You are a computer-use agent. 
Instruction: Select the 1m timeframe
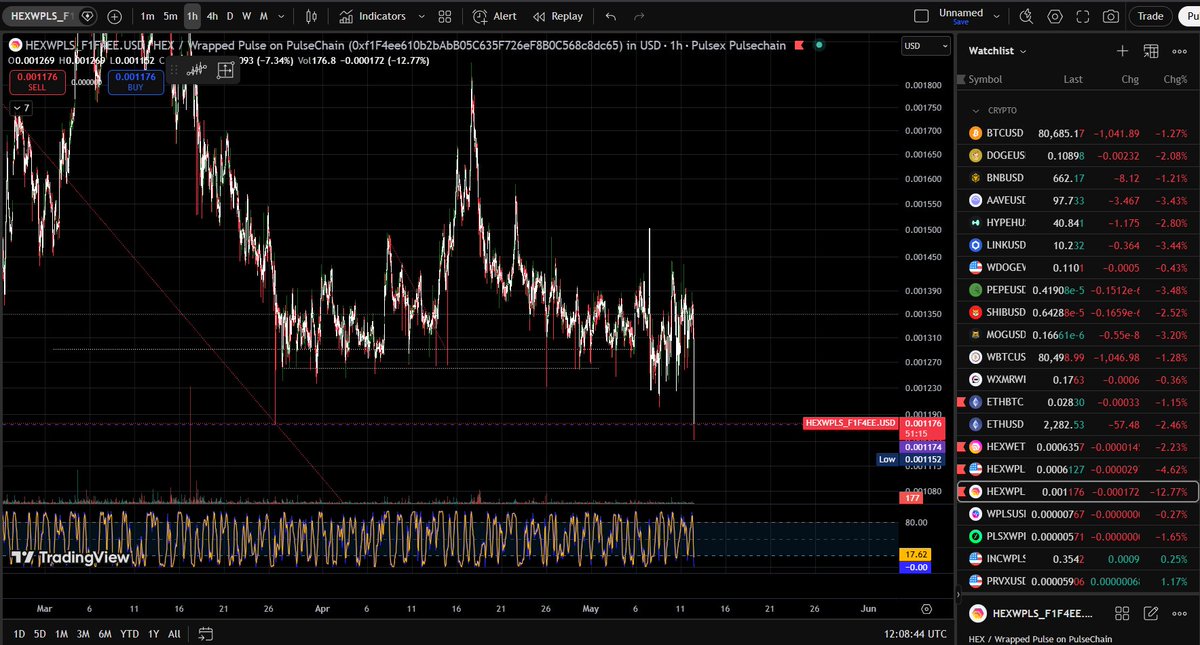(148, 16)
